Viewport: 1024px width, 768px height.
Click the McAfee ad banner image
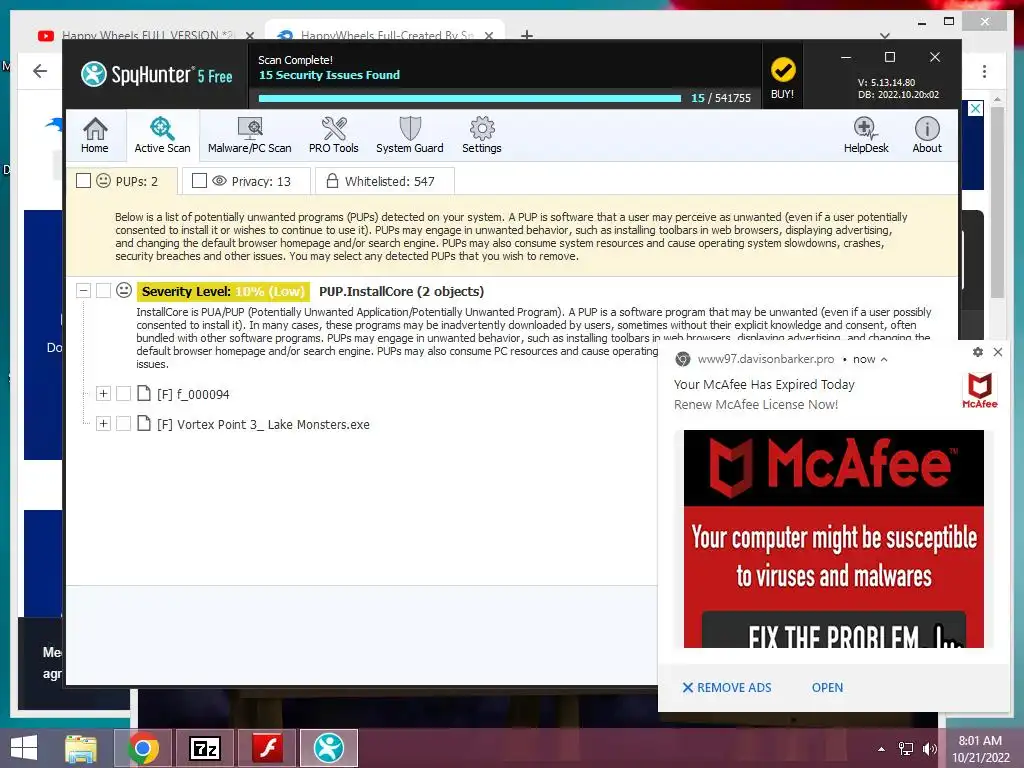tap(833, 539)
